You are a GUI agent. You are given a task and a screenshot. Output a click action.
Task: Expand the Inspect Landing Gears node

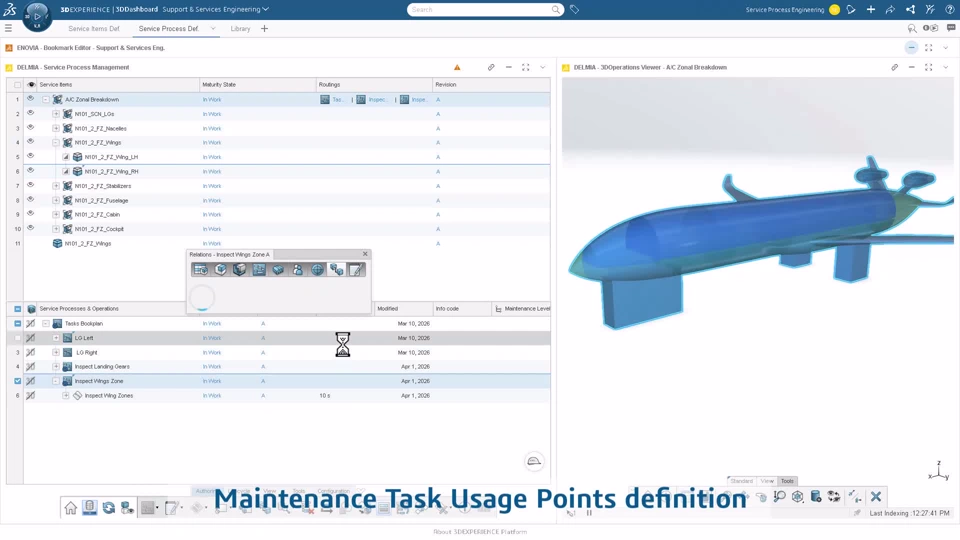(56, 367)
